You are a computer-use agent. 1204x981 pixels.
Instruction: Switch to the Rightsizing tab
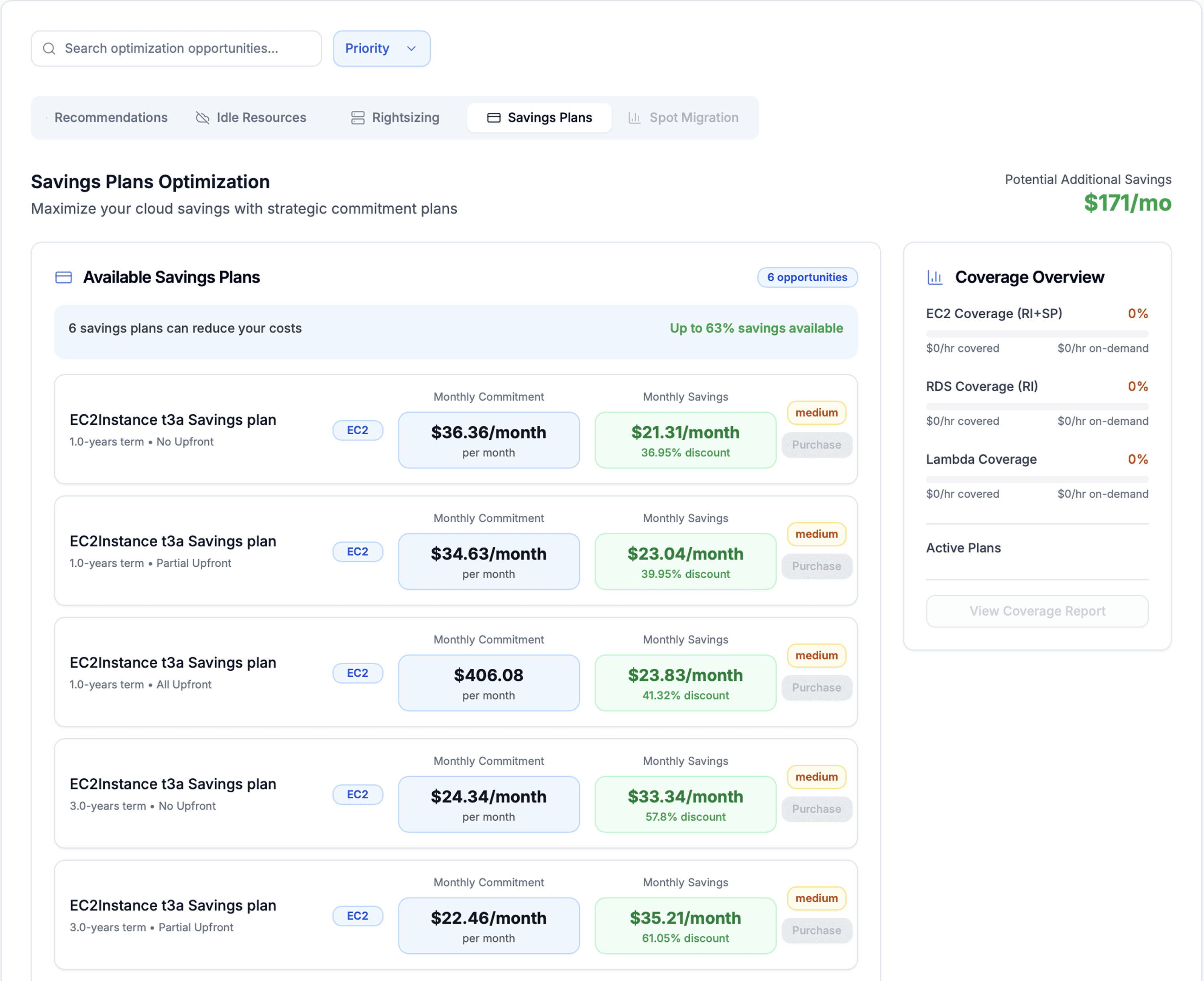click(x=405, y=118)
